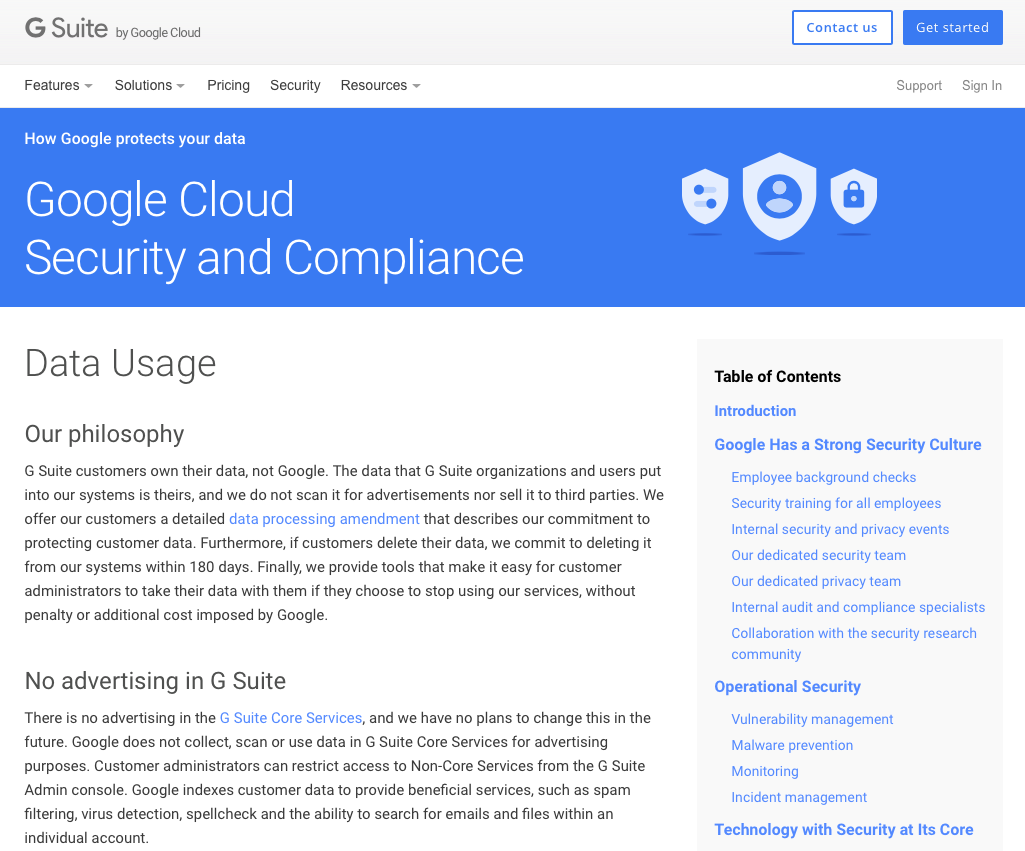Click the Get started button
This screenshot has width=1025, height=851.
tap(952, 27)
